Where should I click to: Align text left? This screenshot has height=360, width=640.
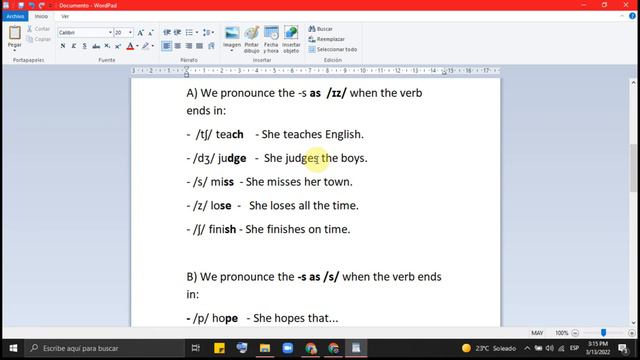[167, 46]
